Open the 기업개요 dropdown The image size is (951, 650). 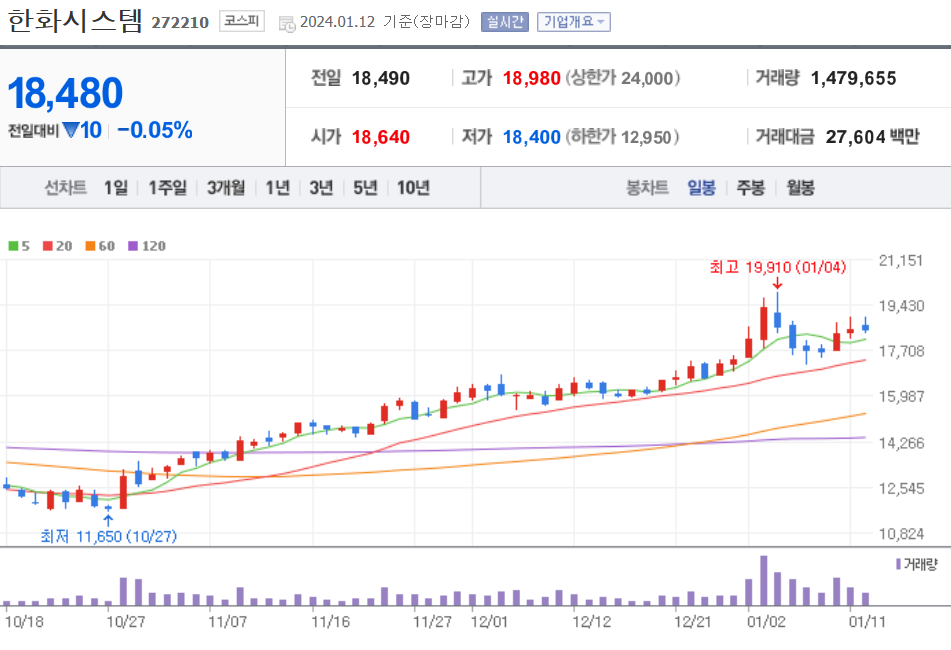(573, 22)
